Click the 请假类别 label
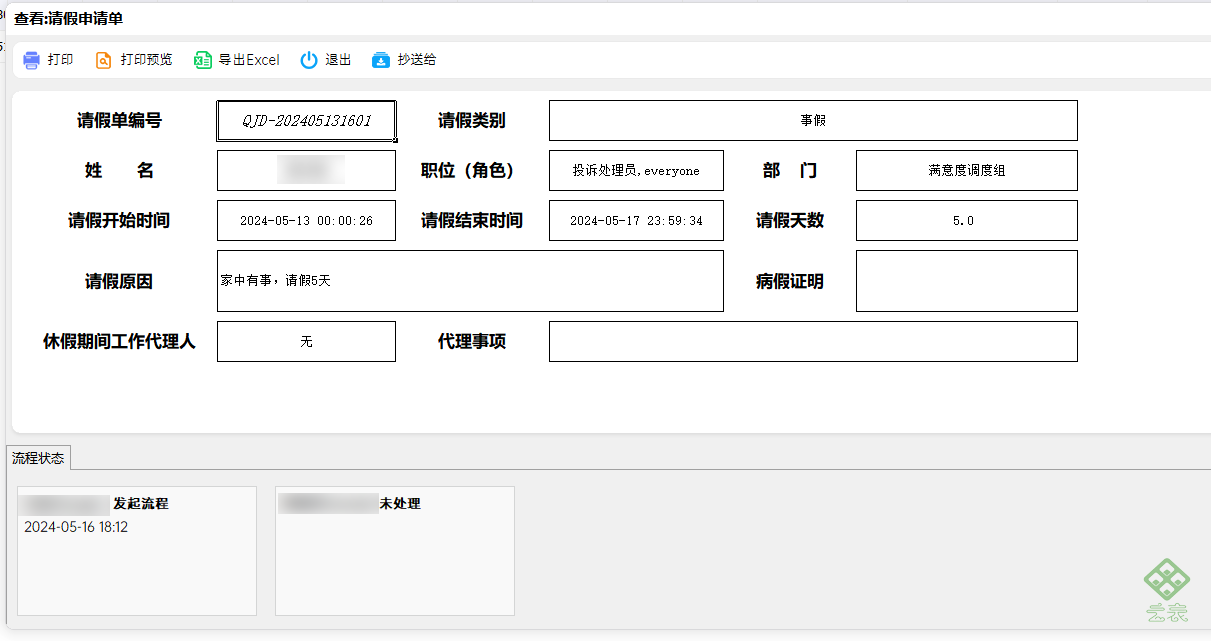 [472, 121]
